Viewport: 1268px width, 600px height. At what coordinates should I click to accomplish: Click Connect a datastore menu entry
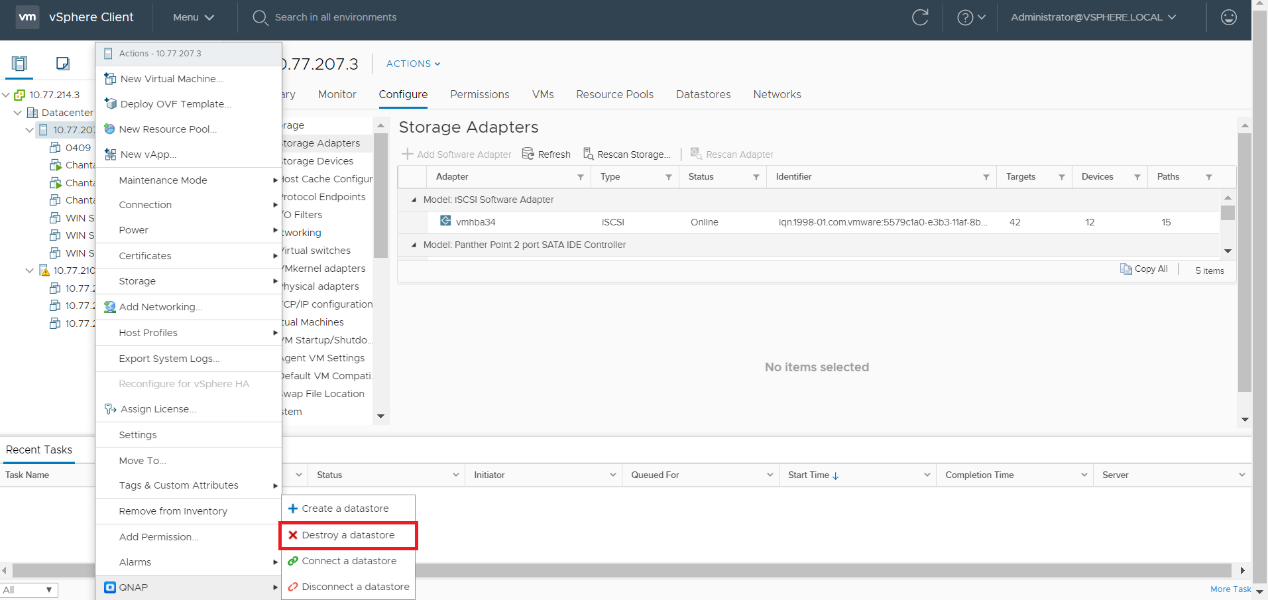coord(348,561)
